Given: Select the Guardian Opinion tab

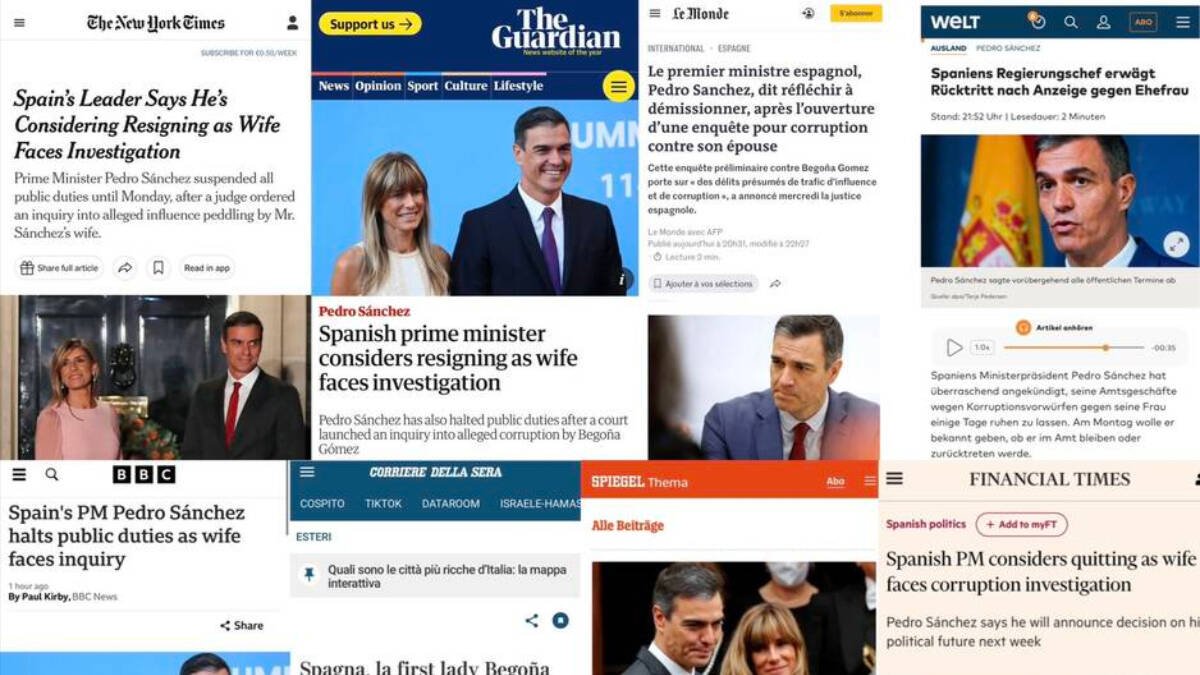Looking at the screenshot, I should click(378, 86).
